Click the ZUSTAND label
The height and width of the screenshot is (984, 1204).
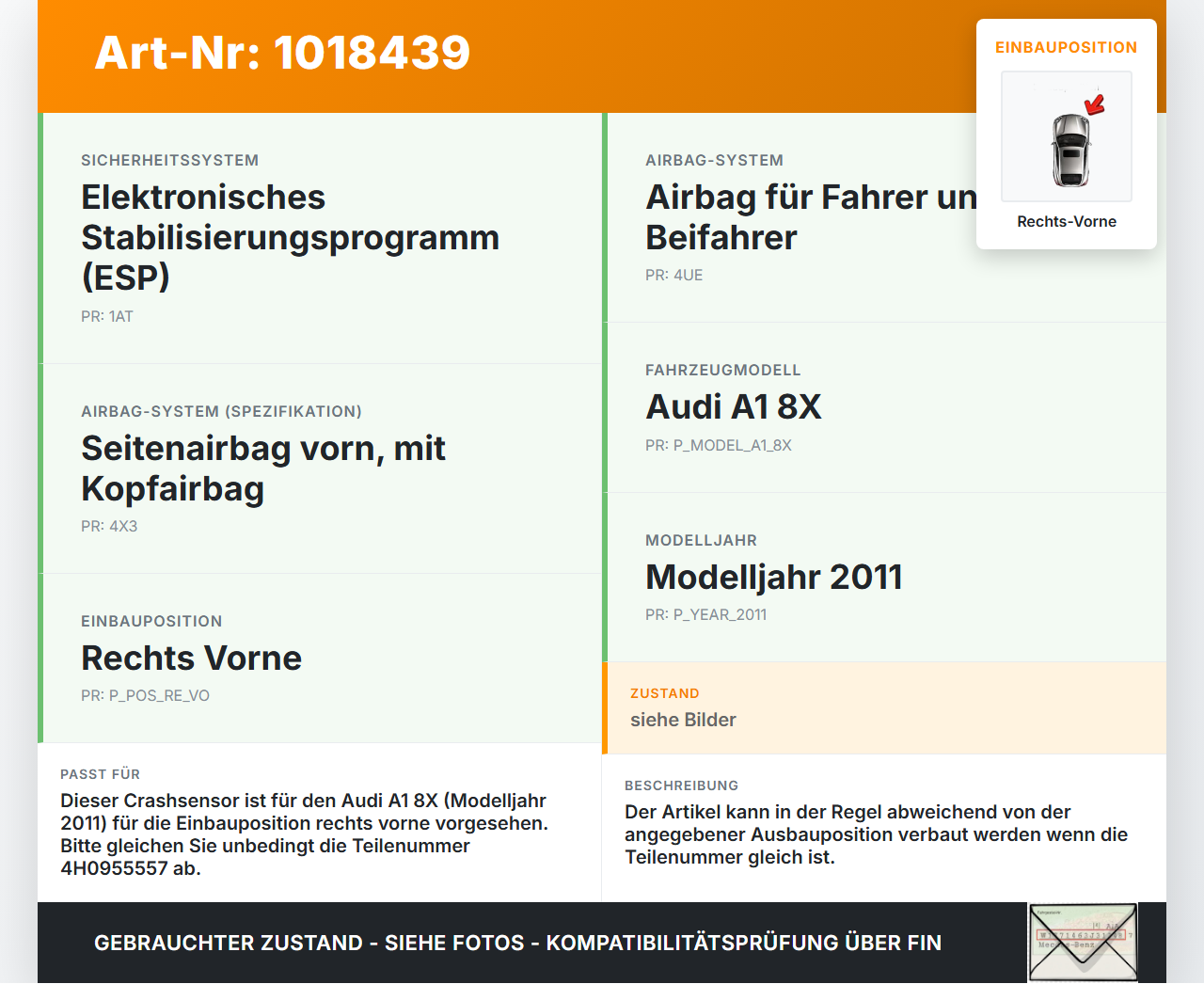click(x=665, y=693)
